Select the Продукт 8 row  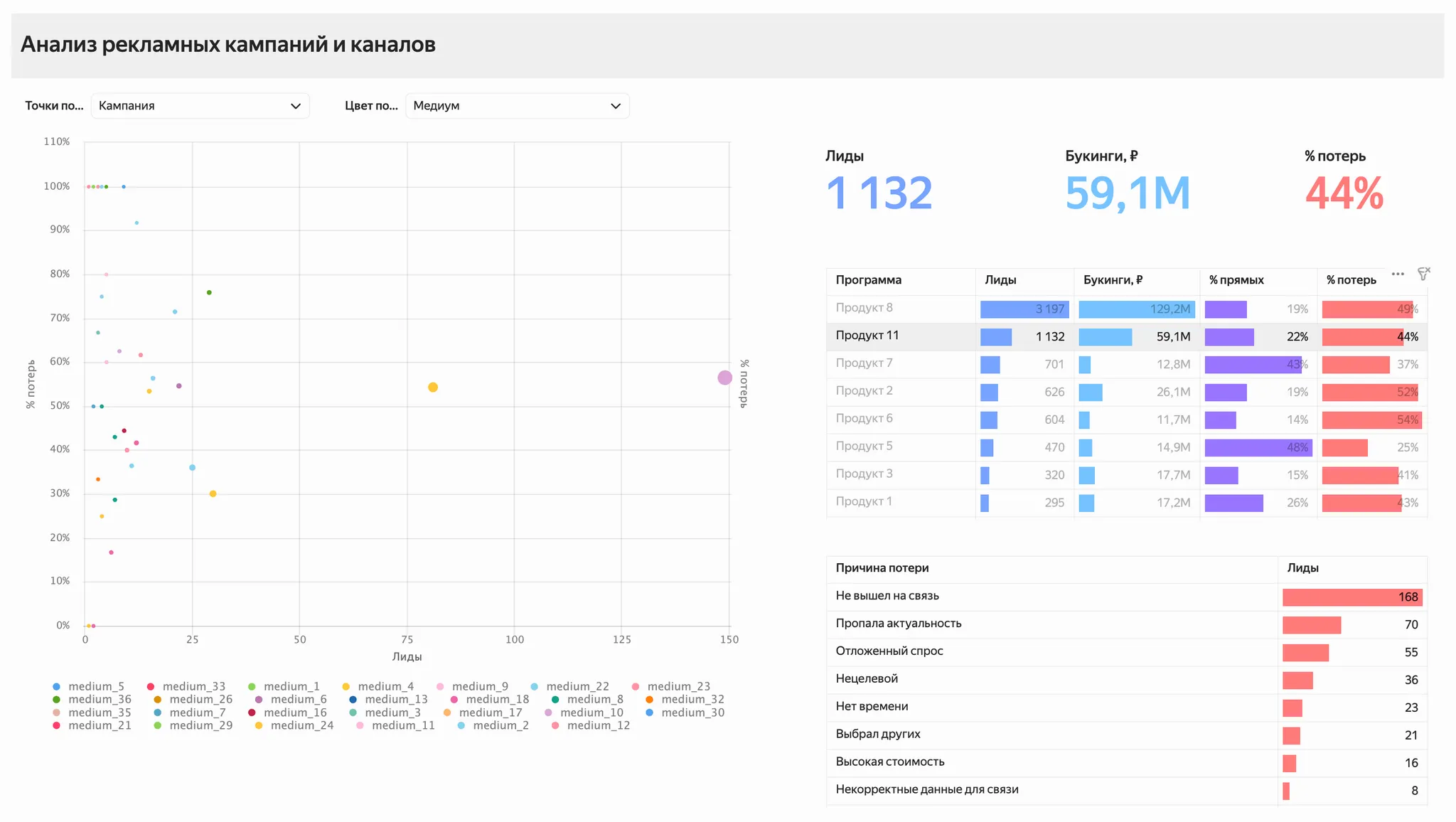[x=864, y=308]
